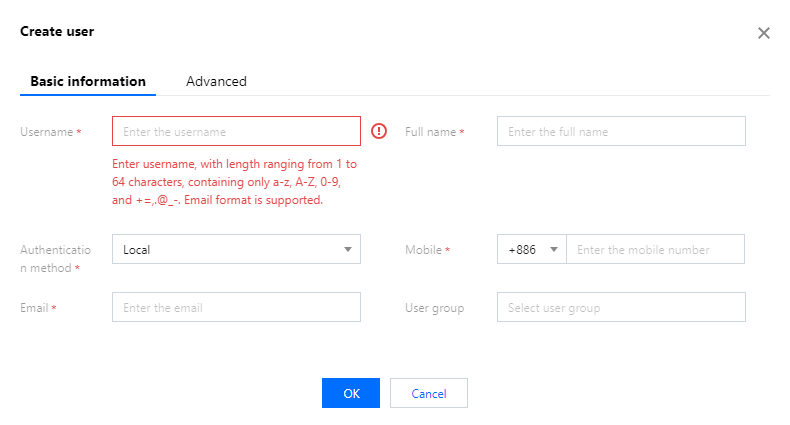Click into the Full name field

pyautogui.click(x=621, y=131)
